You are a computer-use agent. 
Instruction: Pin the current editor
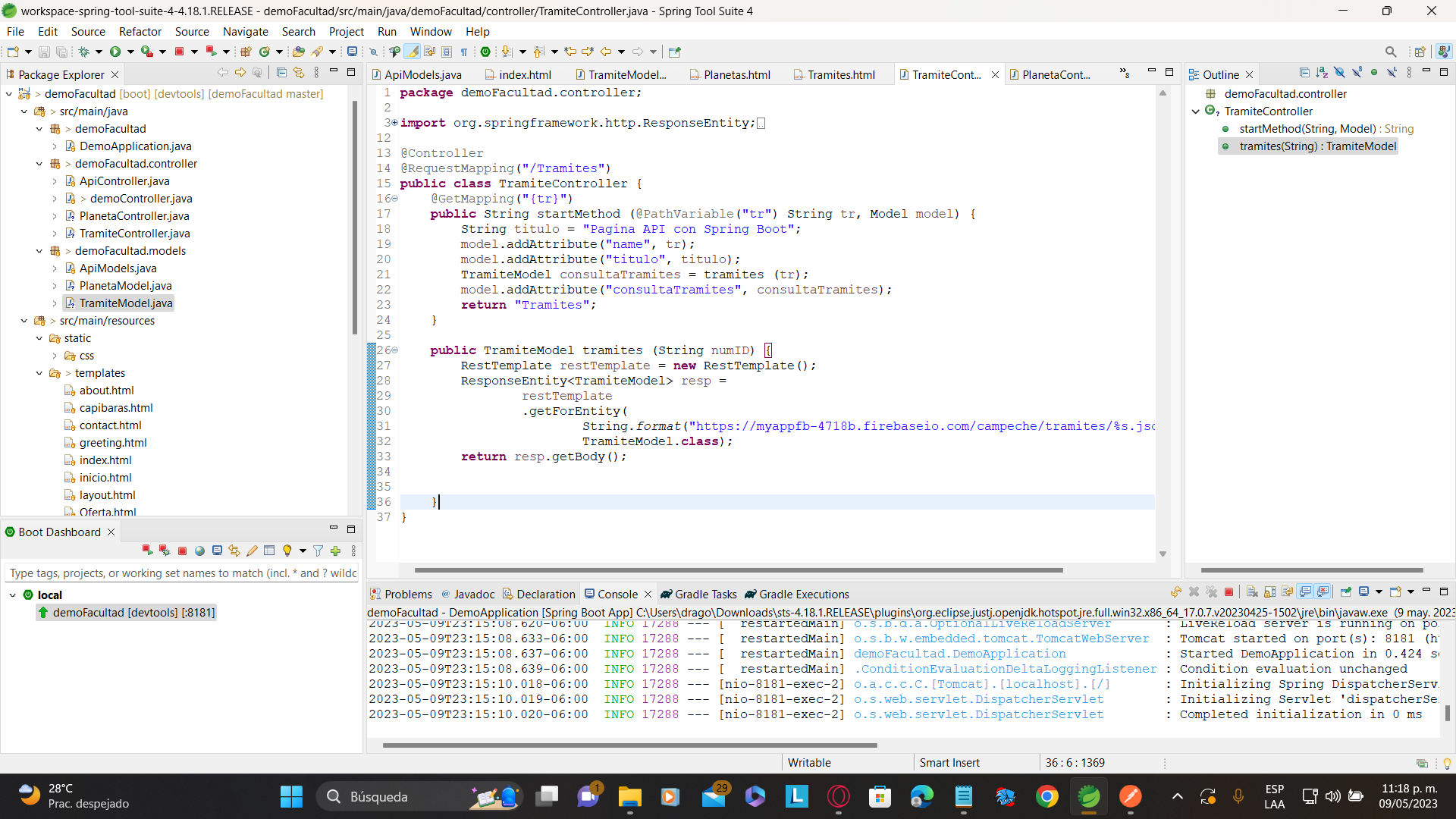point(674,52)
